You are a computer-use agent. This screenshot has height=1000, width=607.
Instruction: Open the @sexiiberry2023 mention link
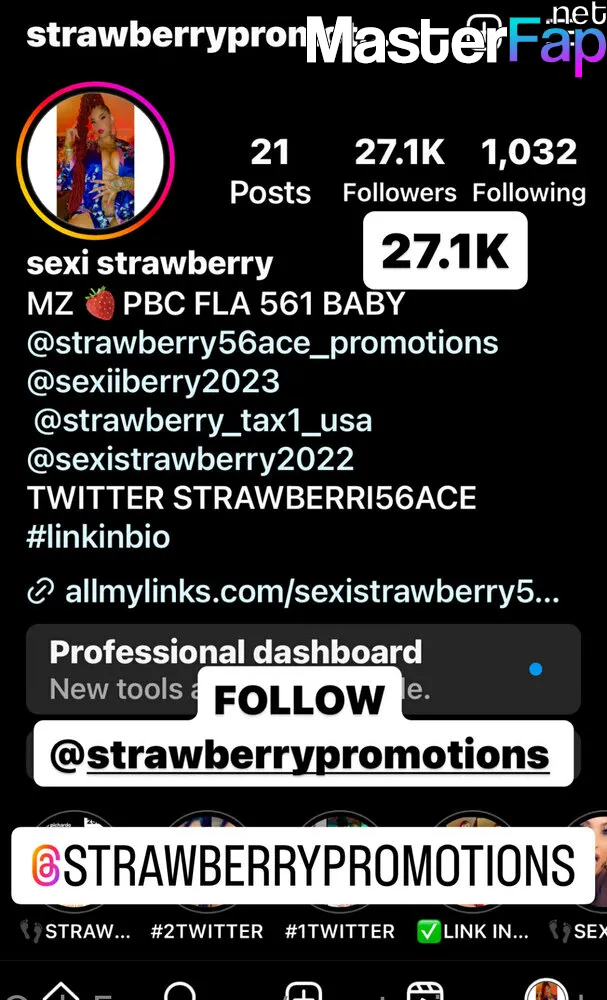click(153, 382)
